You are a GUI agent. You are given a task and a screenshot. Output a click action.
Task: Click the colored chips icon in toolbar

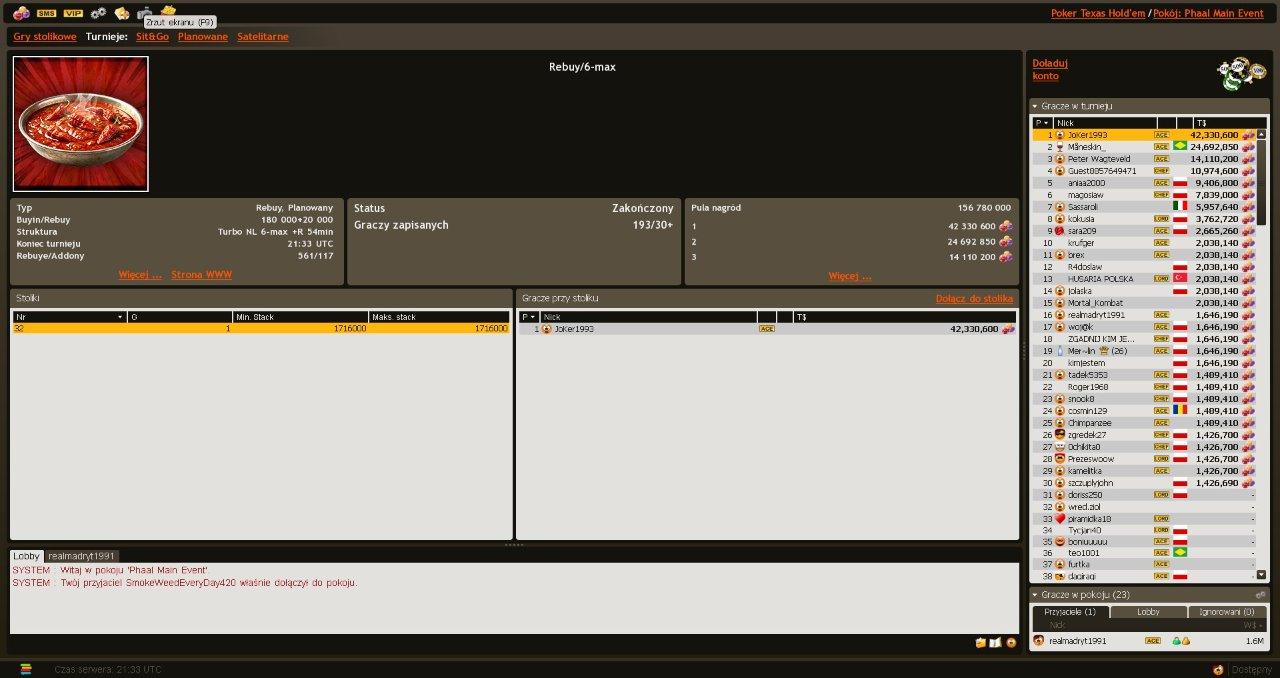tap(21, 13)
